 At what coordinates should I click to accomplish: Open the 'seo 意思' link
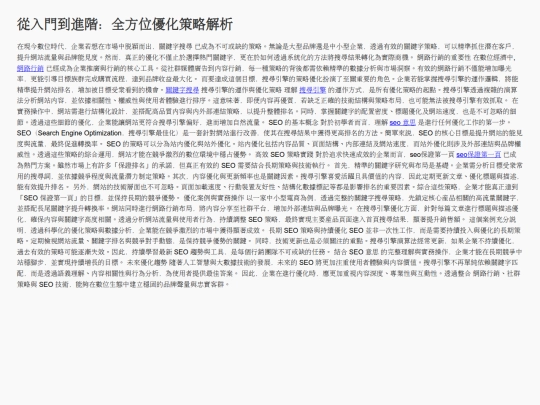[403, 122]
